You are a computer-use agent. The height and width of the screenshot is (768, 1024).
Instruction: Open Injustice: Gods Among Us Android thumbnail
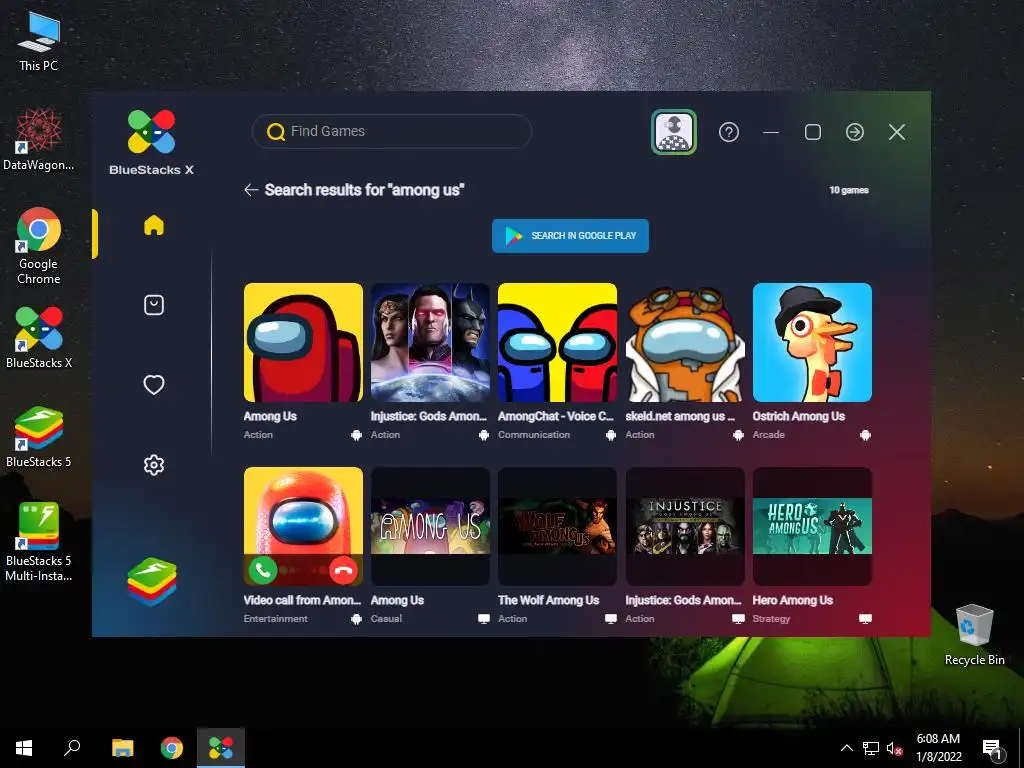pyautogui.click(x=430, y=342)
